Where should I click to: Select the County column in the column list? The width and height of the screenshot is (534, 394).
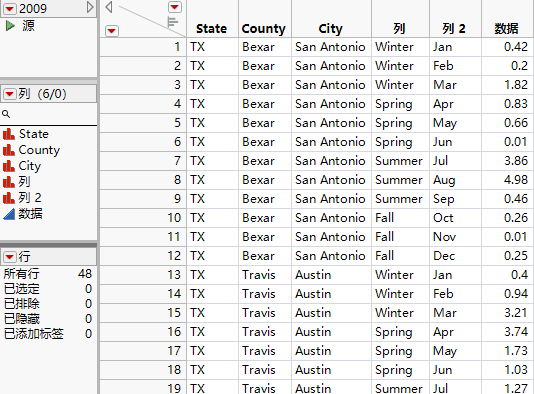39,150
